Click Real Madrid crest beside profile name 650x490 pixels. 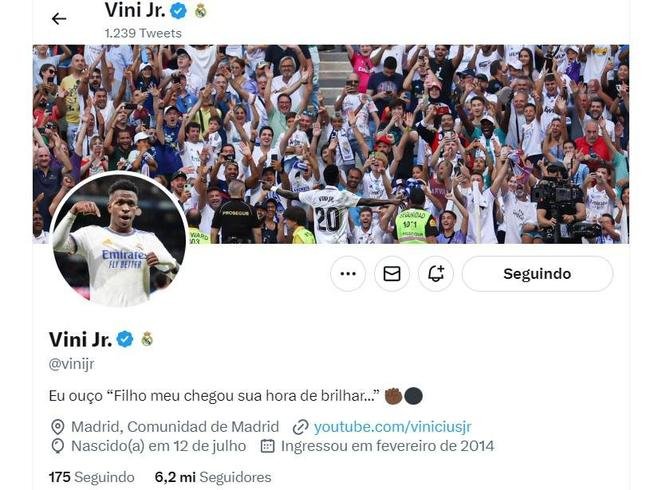pos(147,339)
